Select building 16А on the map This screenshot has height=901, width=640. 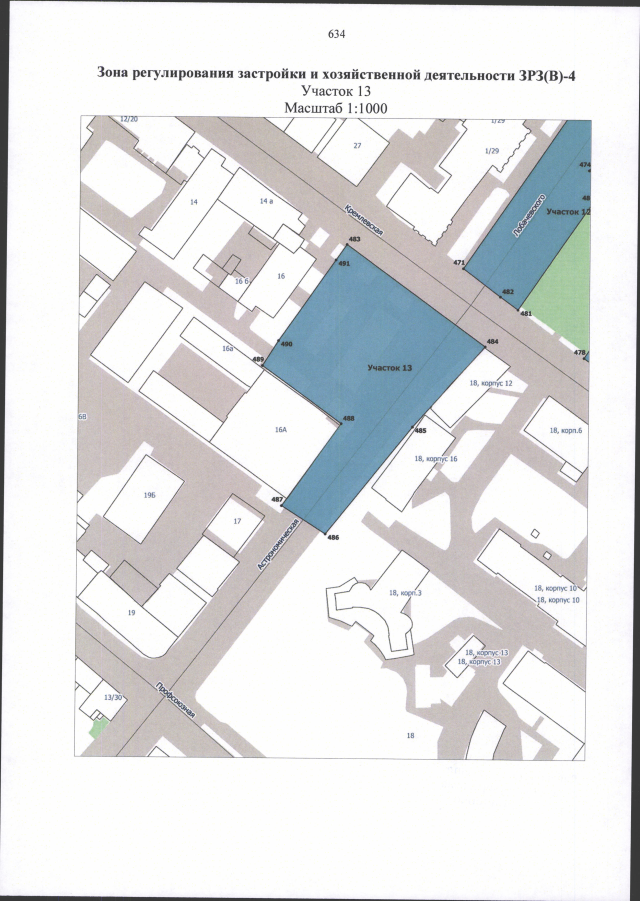click(x=281, y=428)
